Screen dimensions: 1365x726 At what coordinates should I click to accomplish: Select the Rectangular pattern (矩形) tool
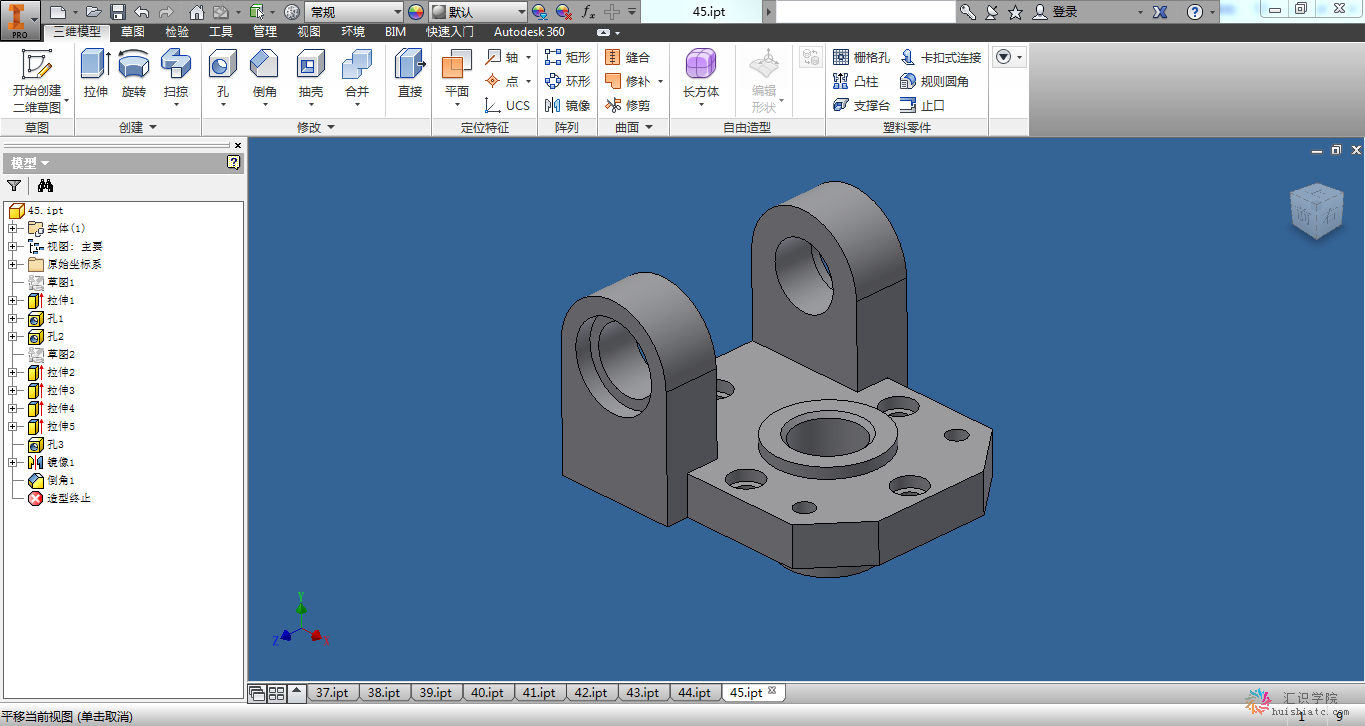(567, 57)
